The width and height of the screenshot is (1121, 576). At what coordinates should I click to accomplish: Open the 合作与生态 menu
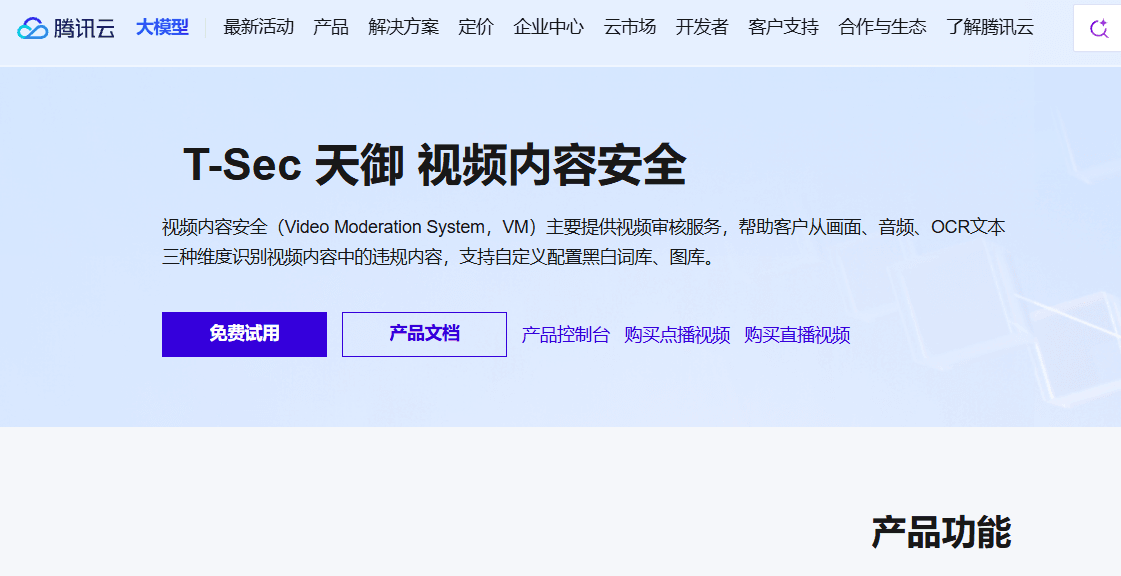[x=882, y=27]
